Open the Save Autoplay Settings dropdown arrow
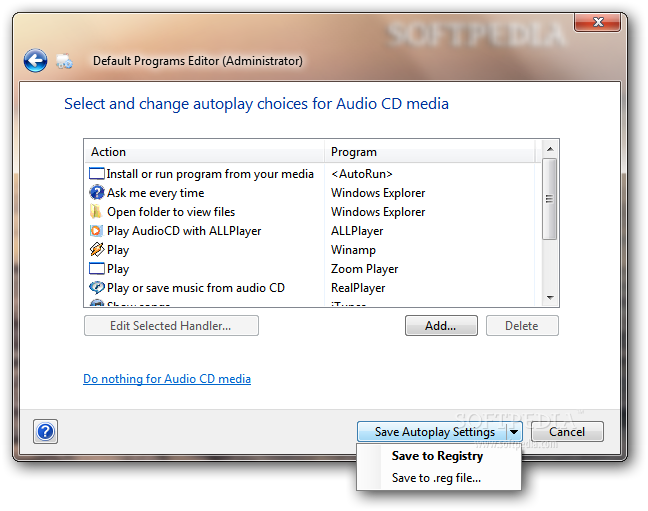The width and height of the screenshot is (648, 511). click(514, 432)
